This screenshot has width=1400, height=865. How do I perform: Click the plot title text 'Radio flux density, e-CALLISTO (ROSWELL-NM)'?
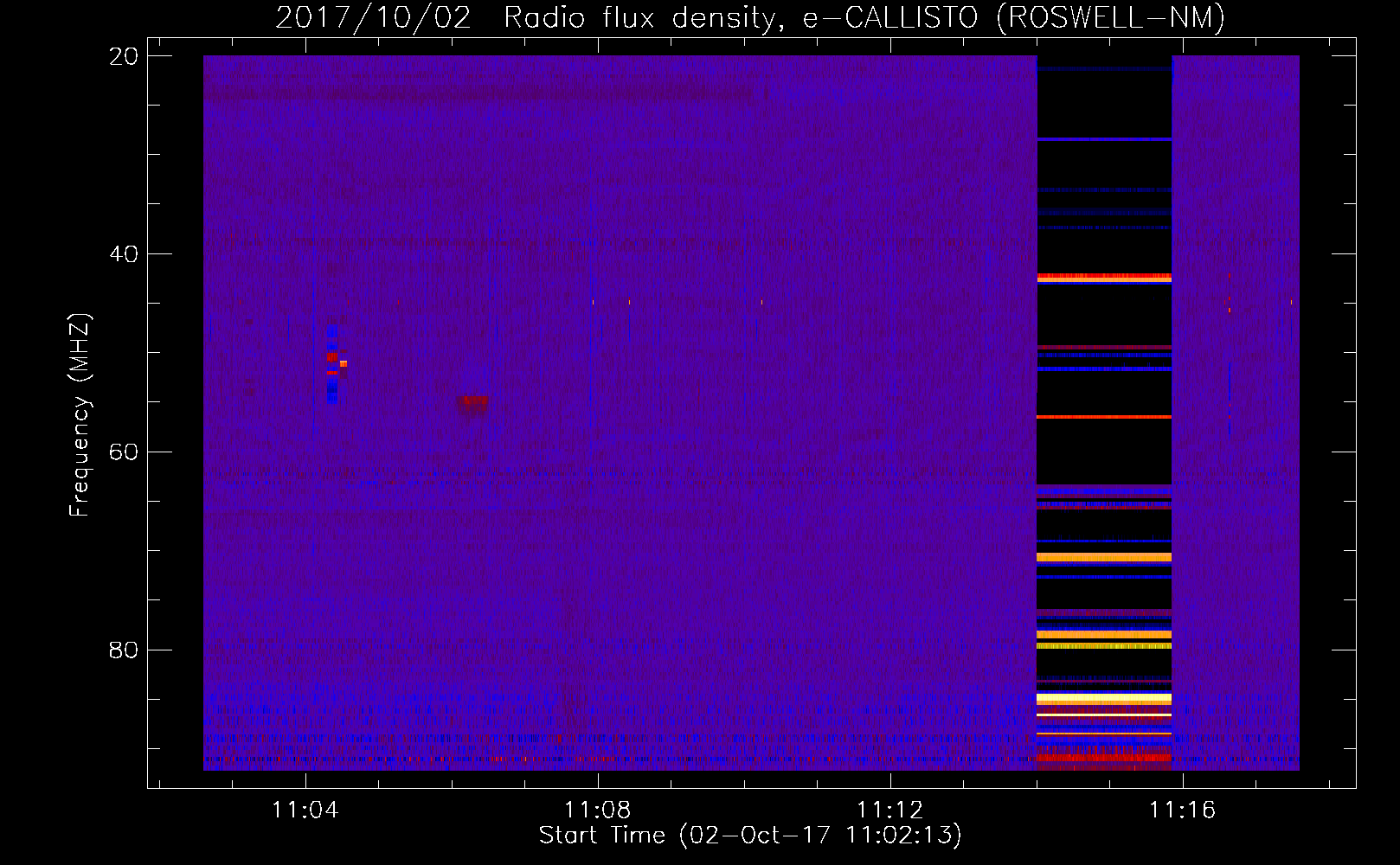pos(864,17)
